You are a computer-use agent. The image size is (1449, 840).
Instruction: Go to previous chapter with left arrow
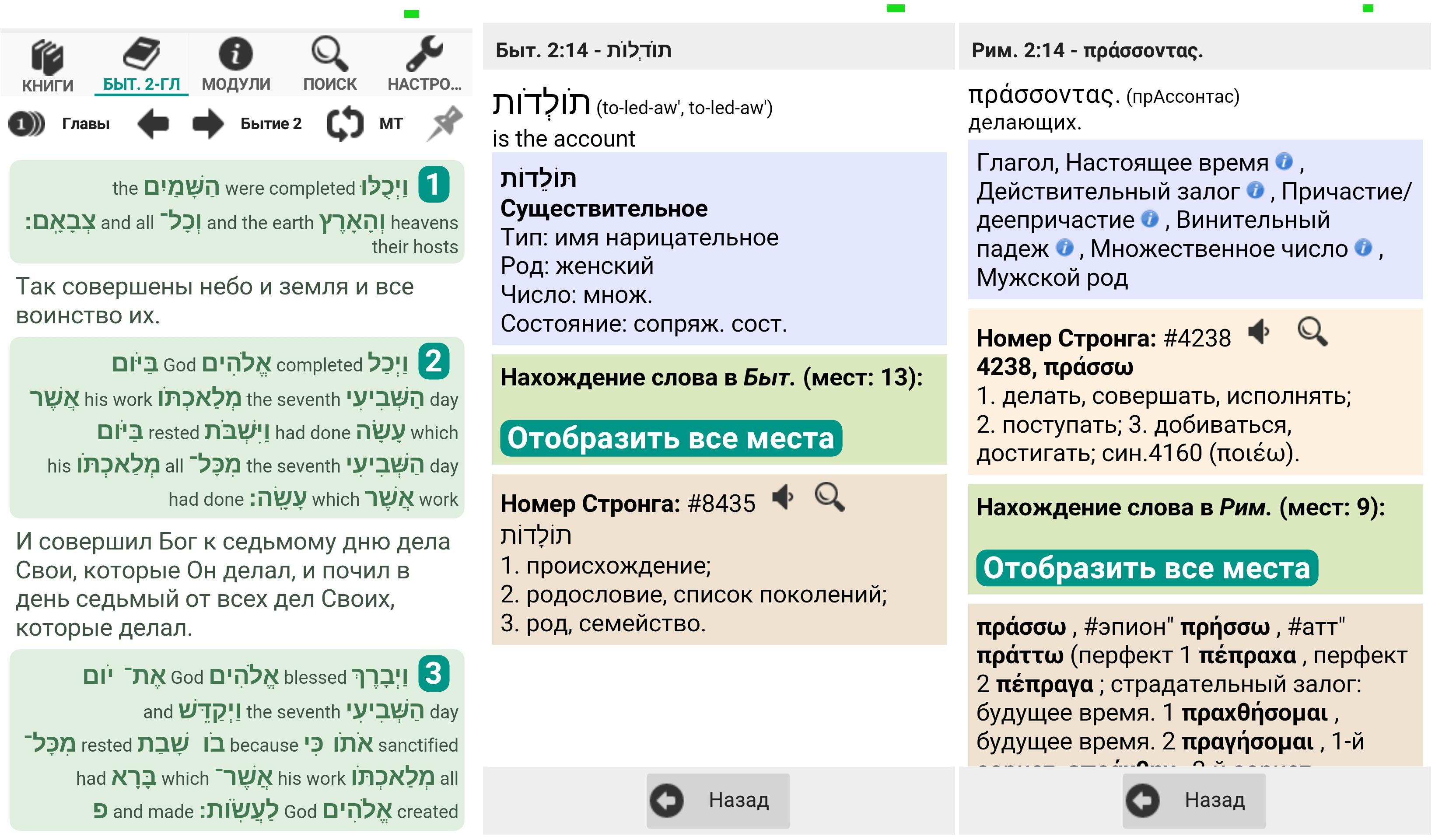coord(153,124)
